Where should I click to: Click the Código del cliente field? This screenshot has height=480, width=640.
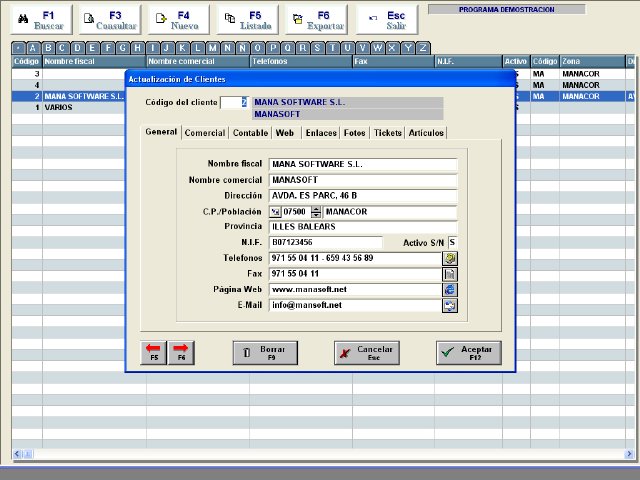pos(234,102)
